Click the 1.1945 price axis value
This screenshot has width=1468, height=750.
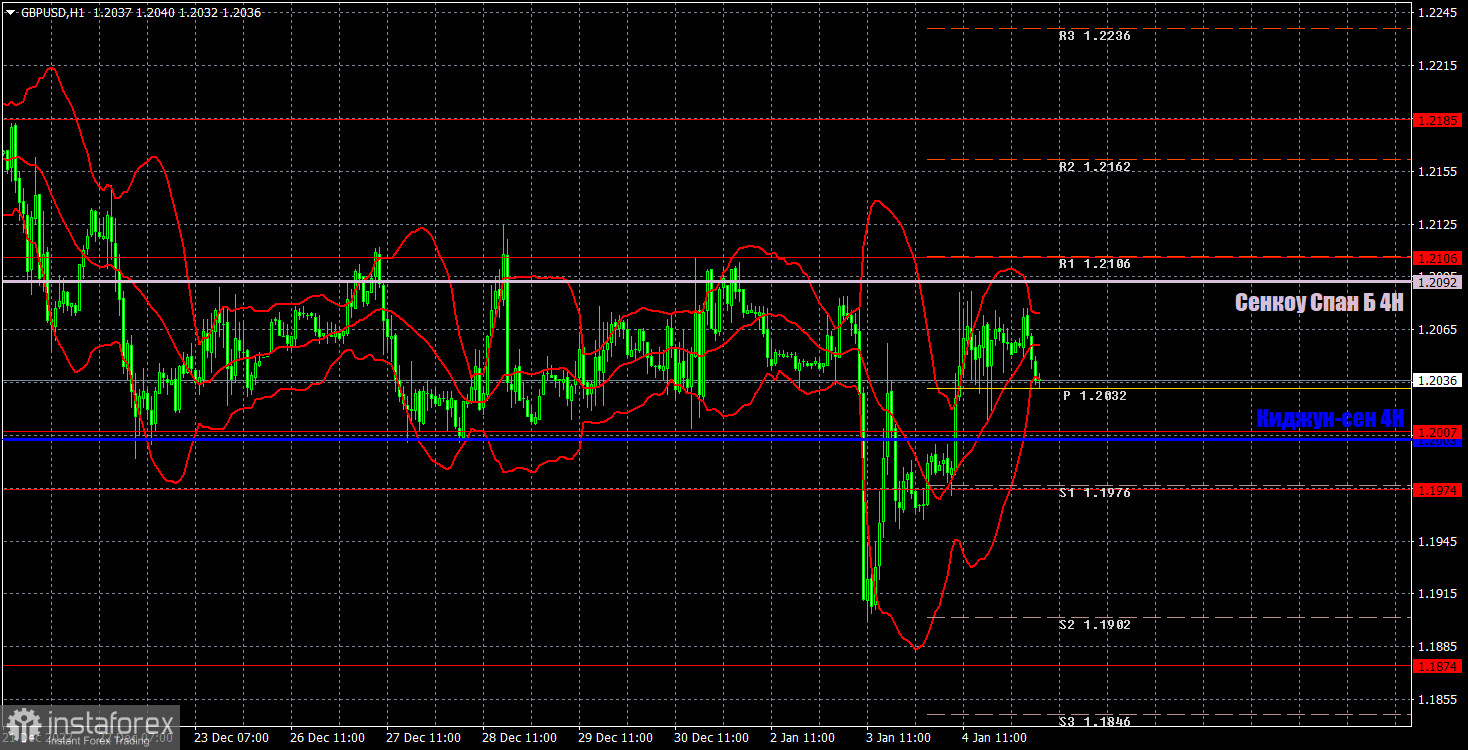click(1438, 541)
